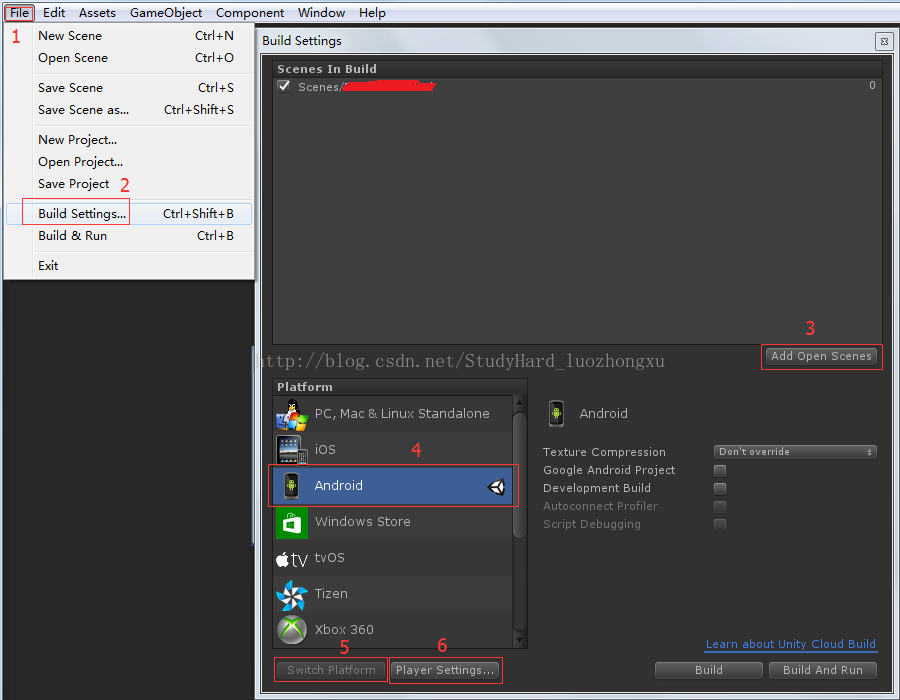This screenshot has width=900, height=700.
Task: Choose Build & Run menu entry
Action: pos(129,236)
